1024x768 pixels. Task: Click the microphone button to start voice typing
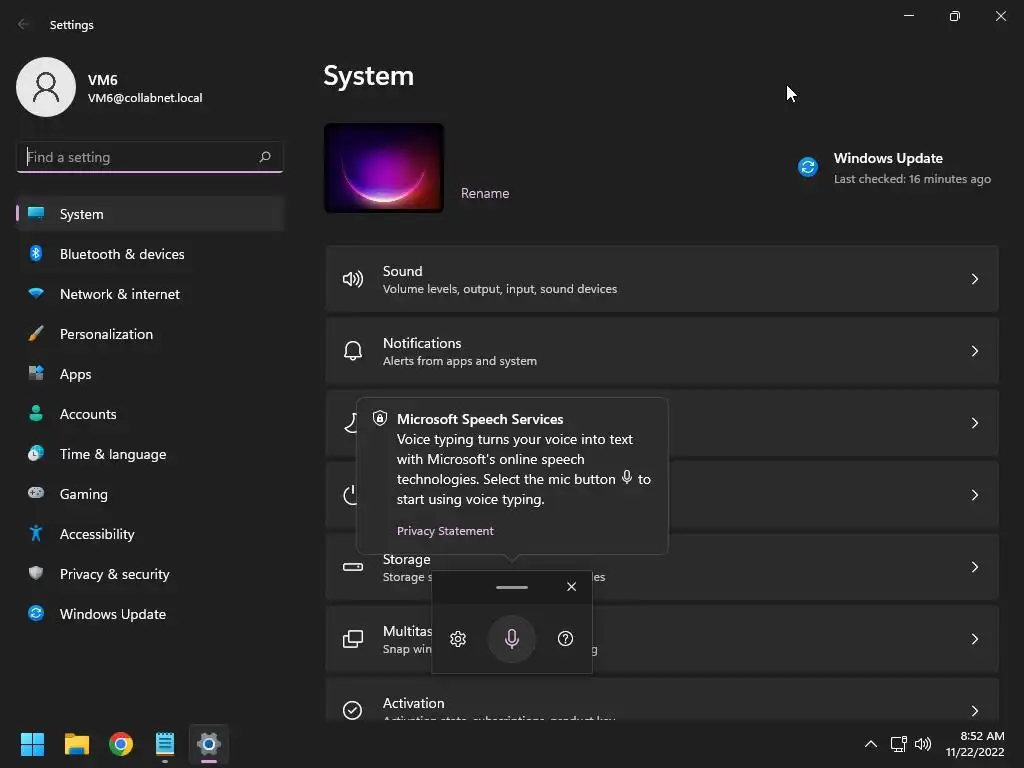511,638
